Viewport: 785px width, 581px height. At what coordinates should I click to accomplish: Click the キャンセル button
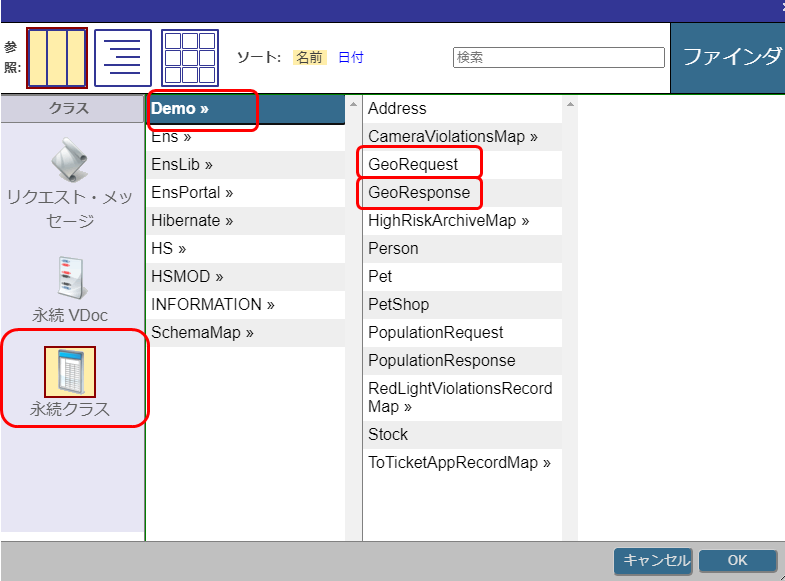tap(652, 560)
